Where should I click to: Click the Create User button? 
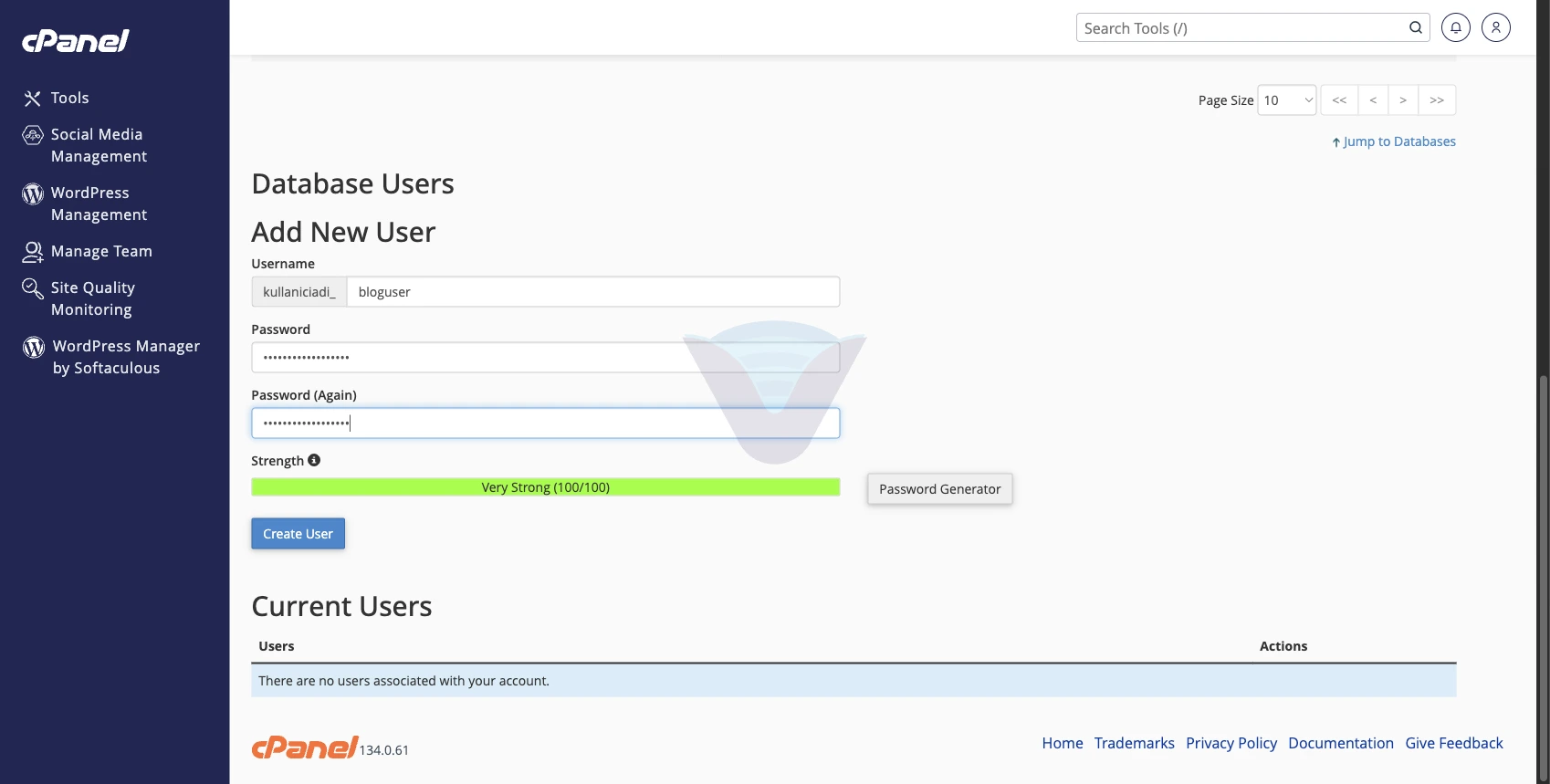298,534
